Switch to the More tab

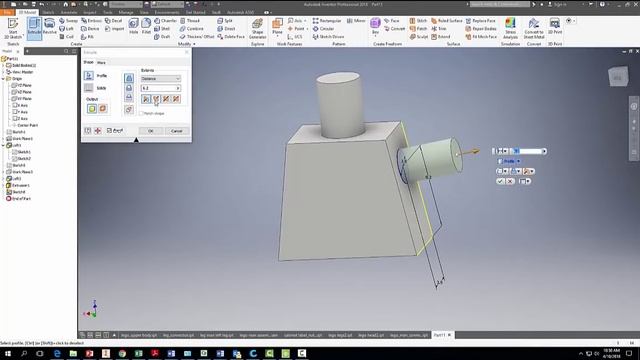pos(101,62)
